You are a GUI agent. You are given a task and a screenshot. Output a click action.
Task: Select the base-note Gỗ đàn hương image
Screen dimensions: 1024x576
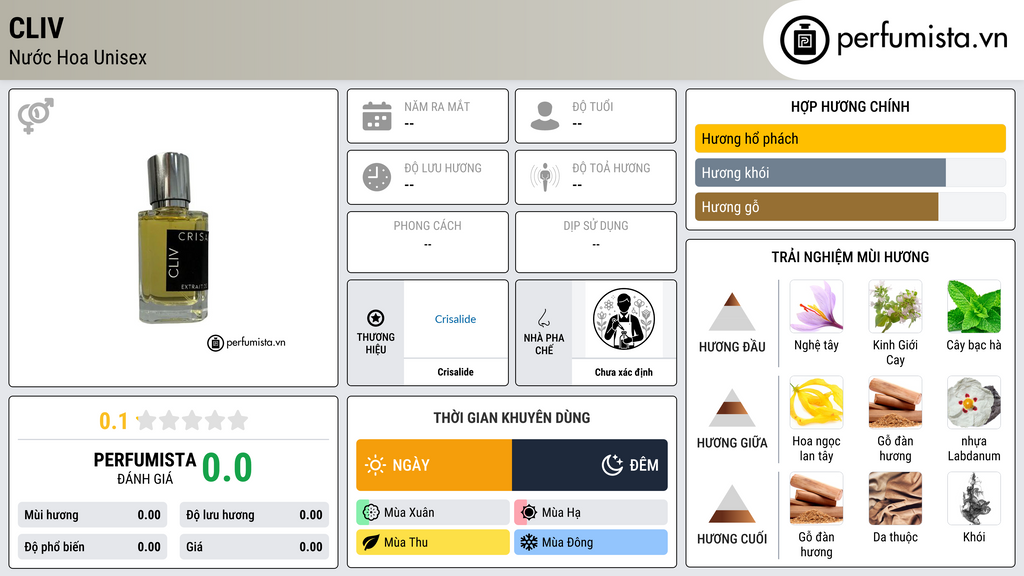816,498
